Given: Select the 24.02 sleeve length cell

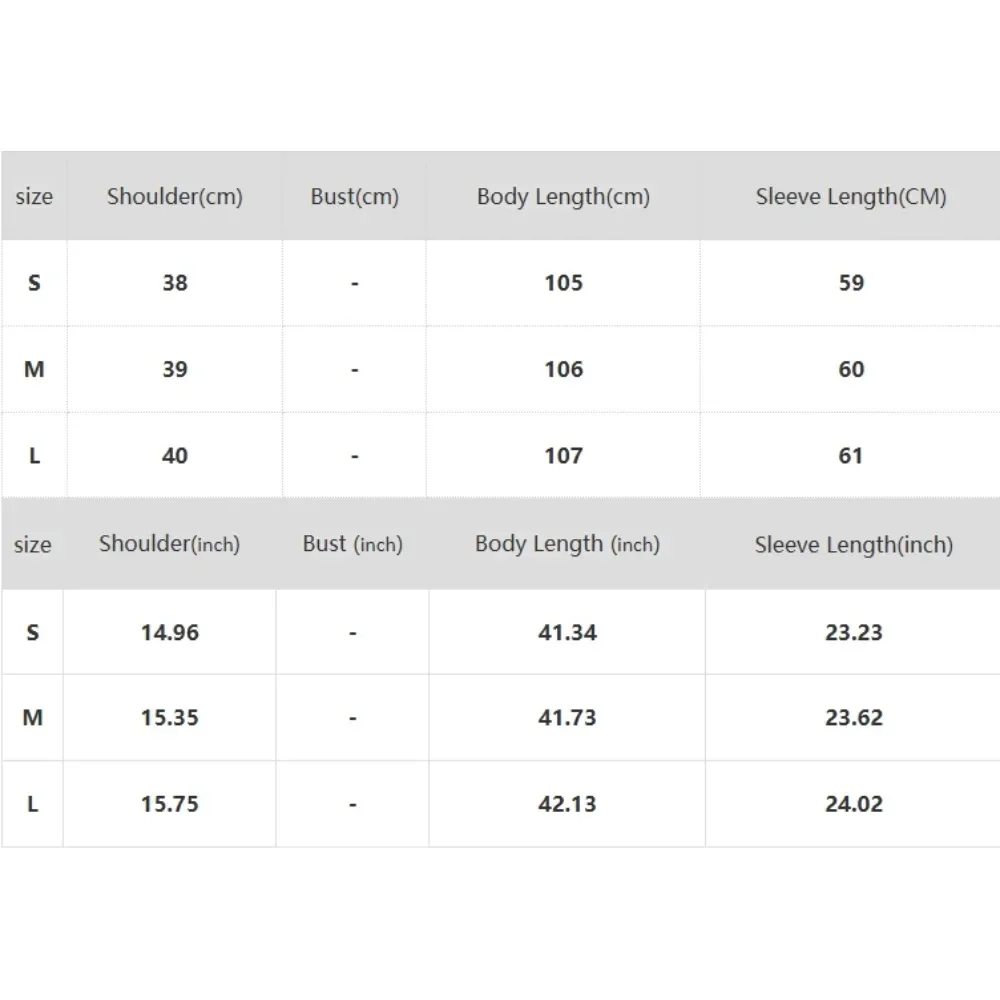Looking at the screenshot, I should (x=853, y=804).
